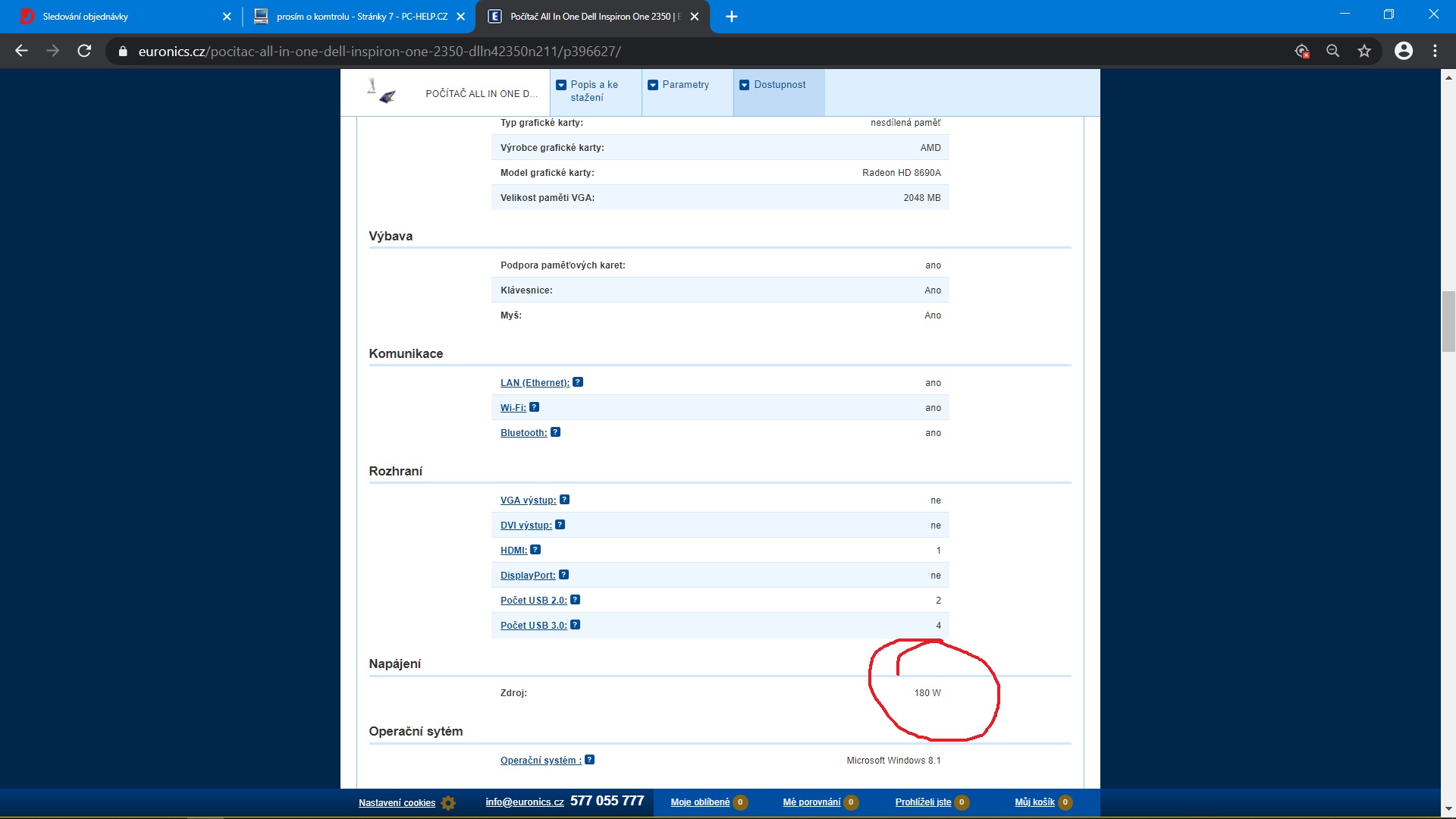
Task: Open the help icon next to HDMI
Action: [x=535, y=550]
